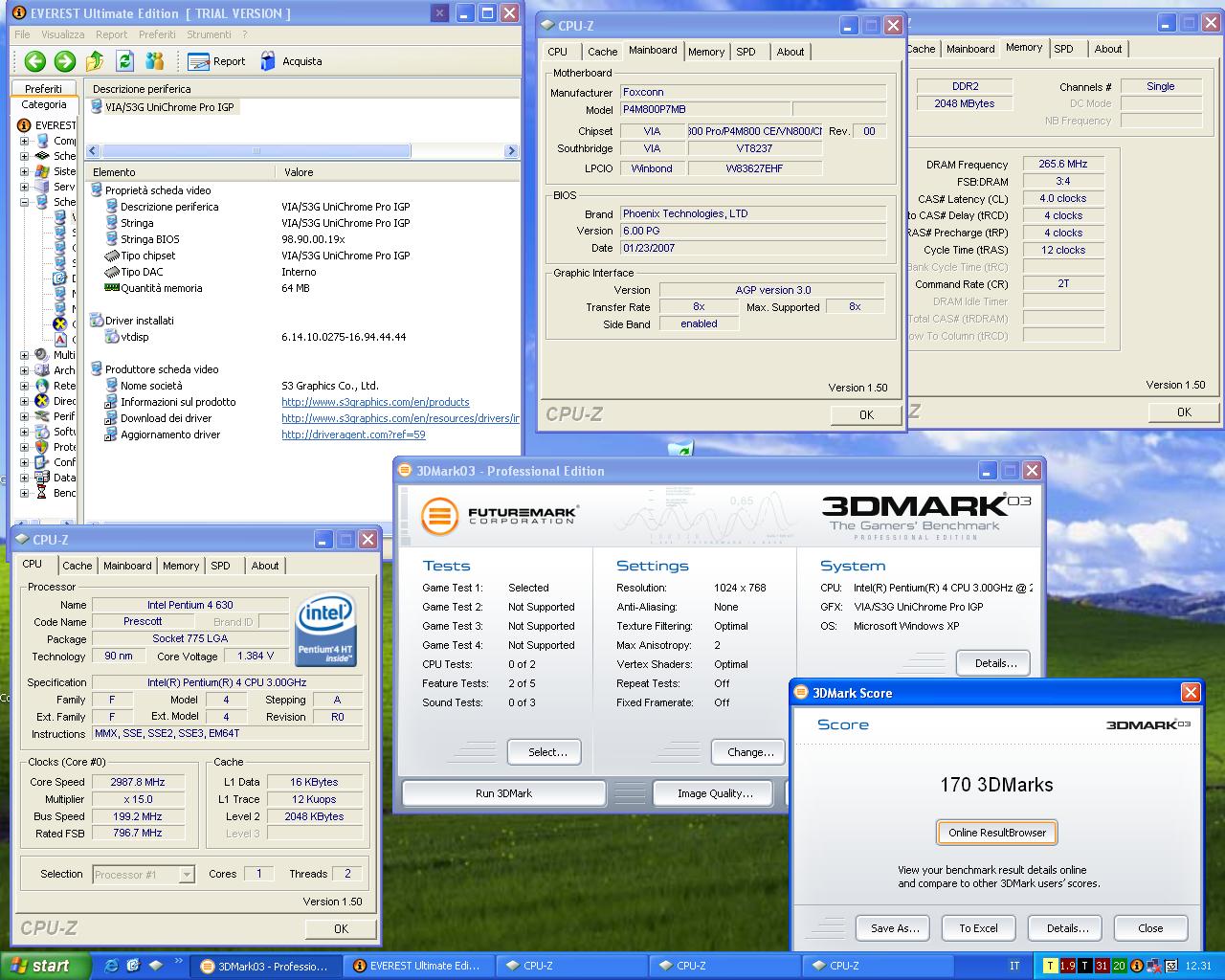Switch to EVEREST Ultimate Edition taskbar button
The width and height of the screenshot is (1225, 980).
coord(416,966)
